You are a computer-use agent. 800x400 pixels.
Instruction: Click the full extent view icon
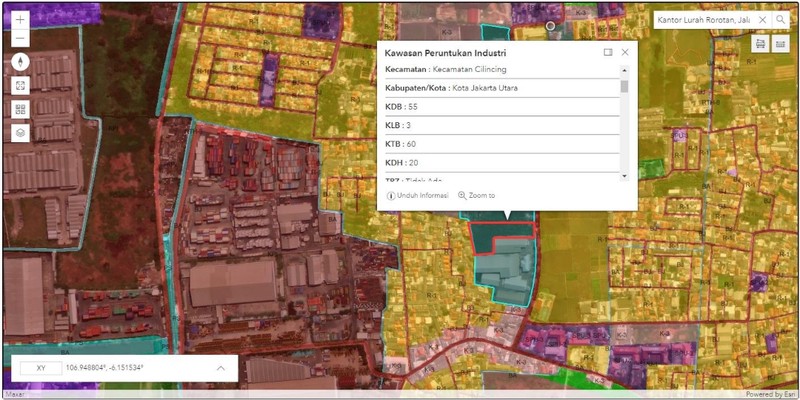point(21,86)
